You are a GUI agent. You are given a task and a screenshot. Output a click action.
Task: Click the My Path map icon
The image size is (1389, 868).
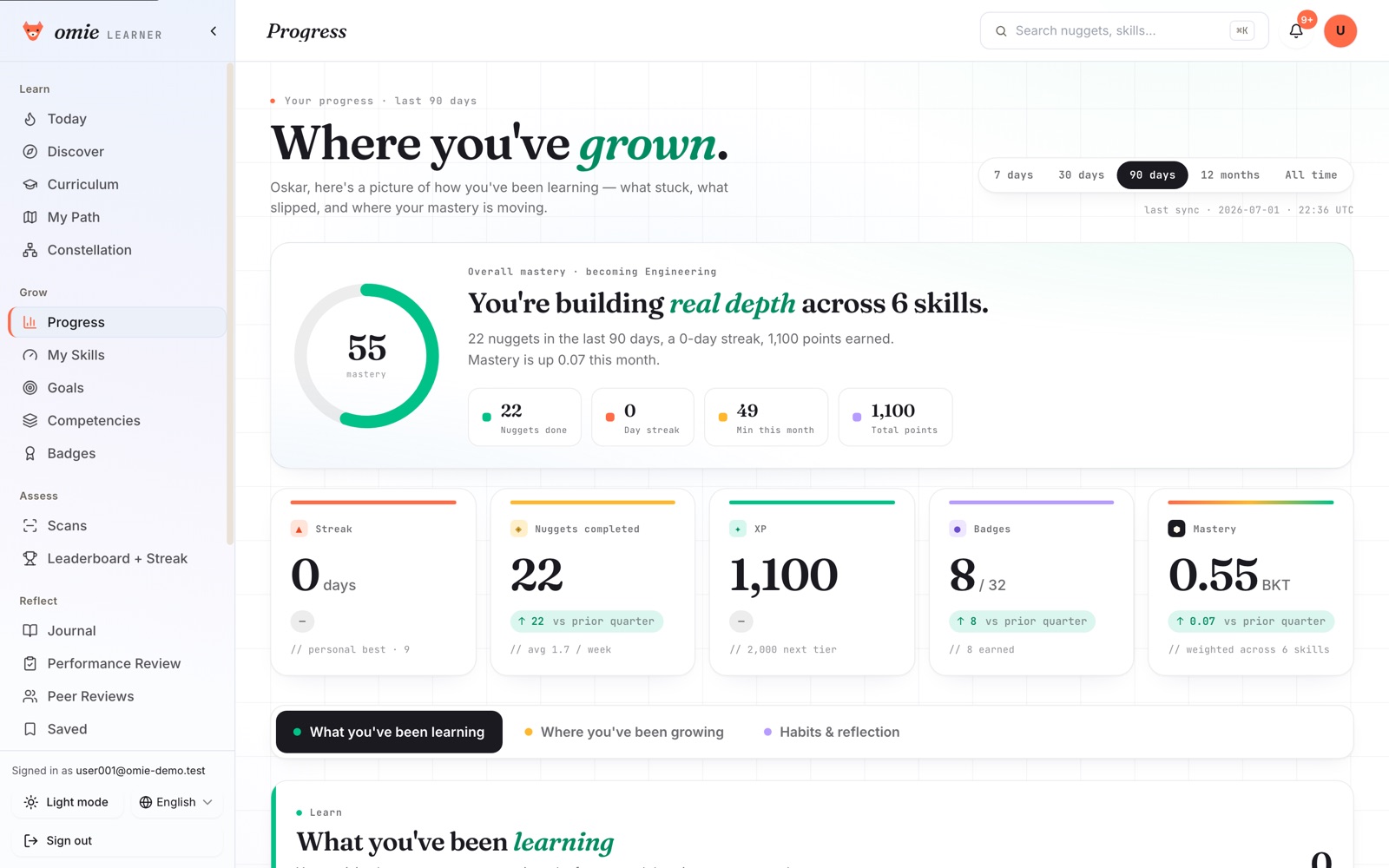pyautogui.click(x=30, y=217)
